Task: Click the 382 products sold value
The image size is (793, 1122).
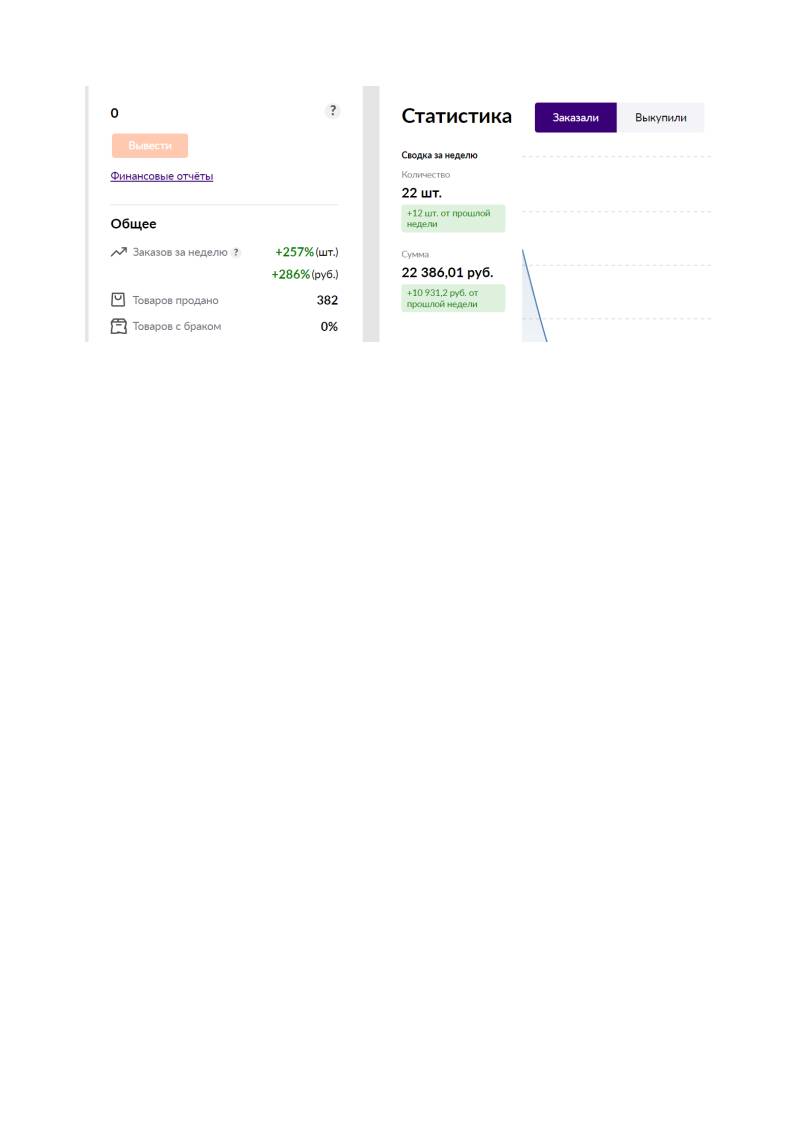Action: click(327, 300)
